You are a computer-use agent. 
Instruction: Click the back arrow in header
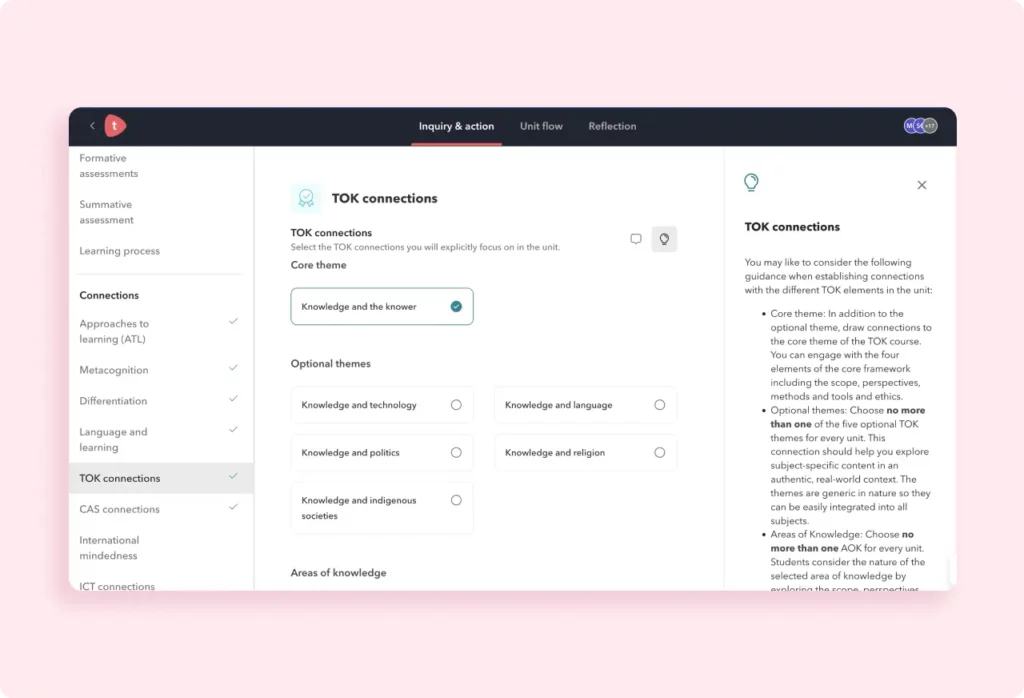tap(92, 126)
